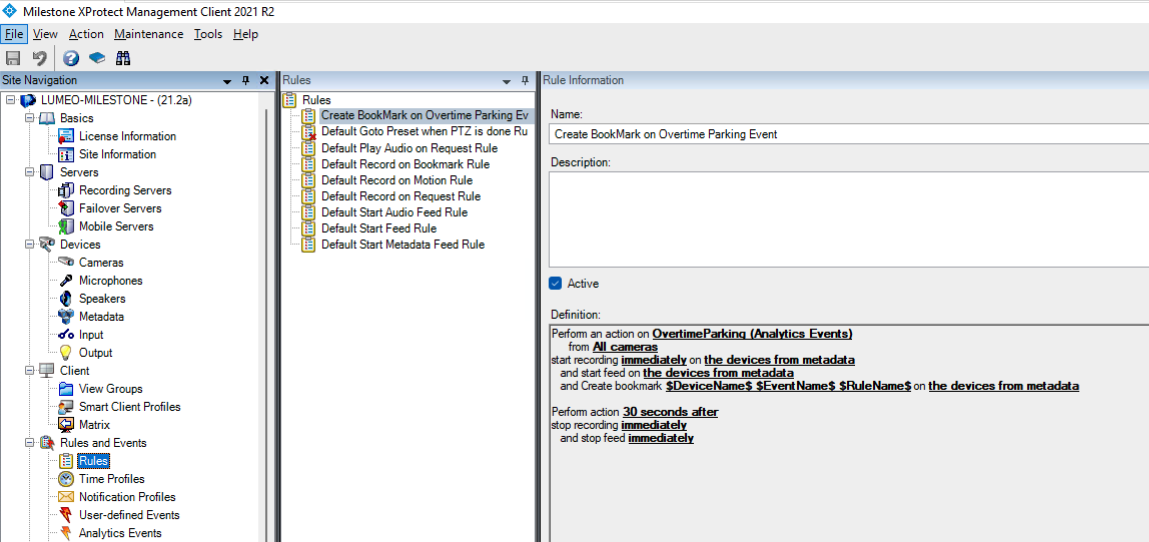Click the Speakers device icon

(67, 299)
